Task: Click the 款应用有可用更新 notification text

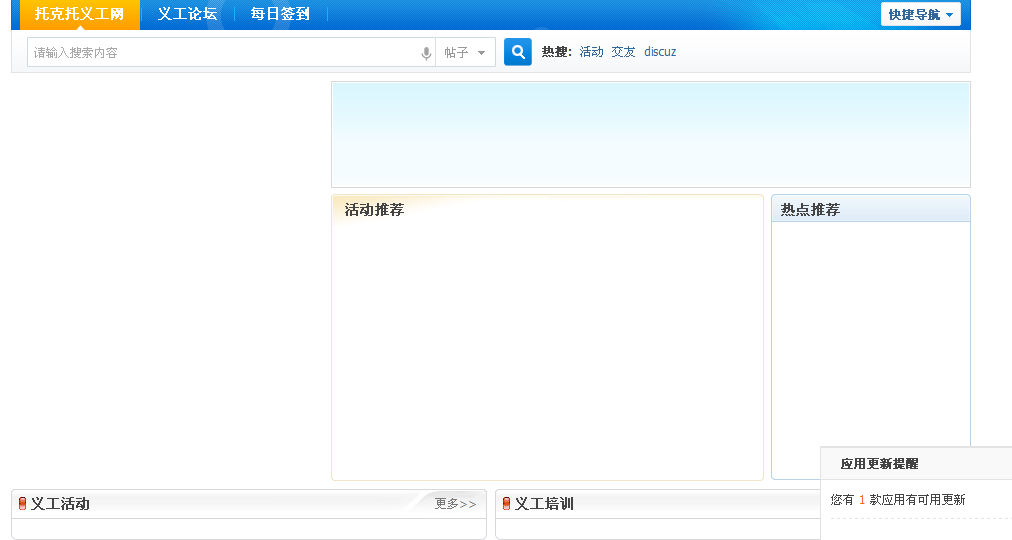Action: click(917, 499)
